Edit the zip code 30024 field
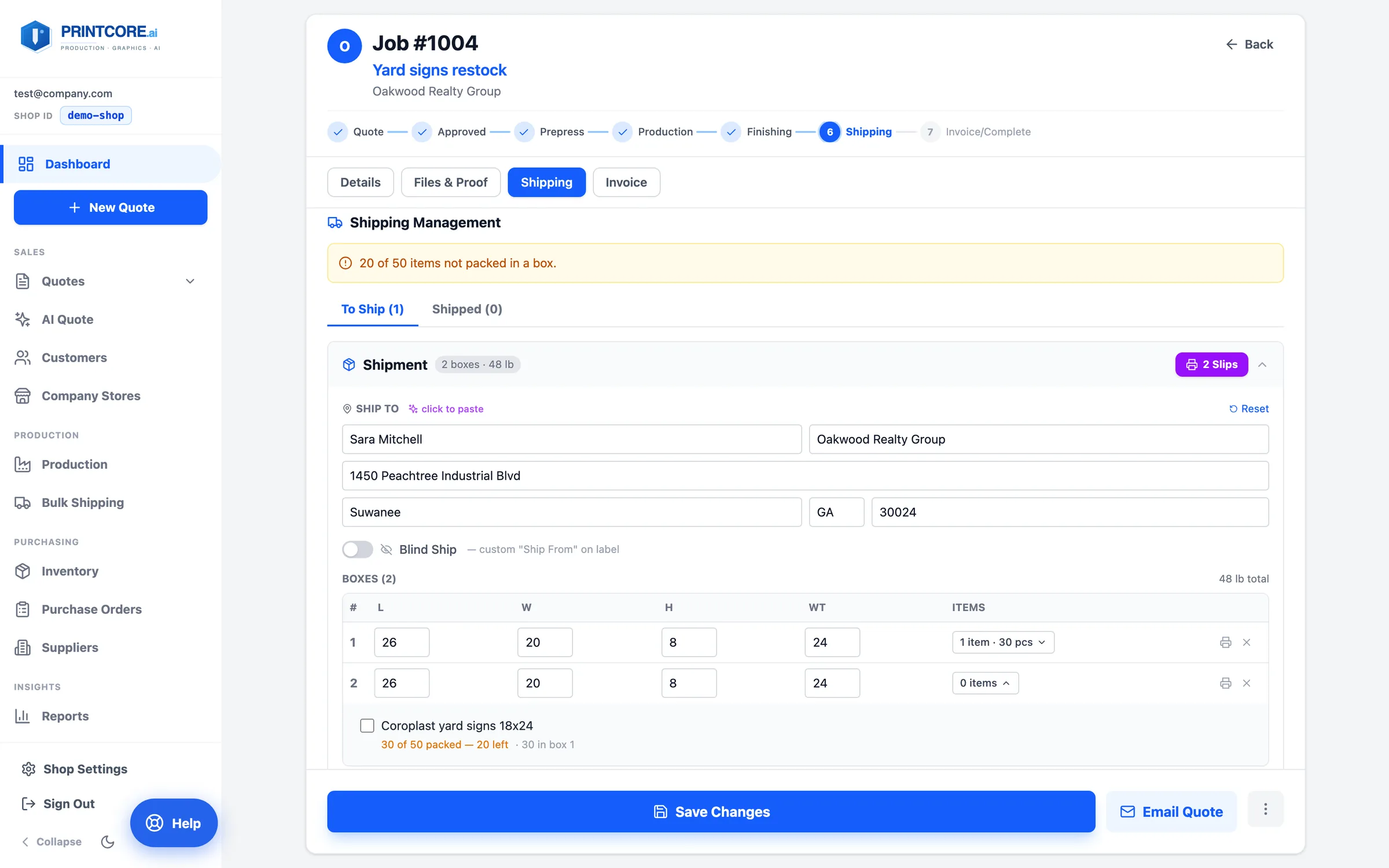 [1070, 512]
